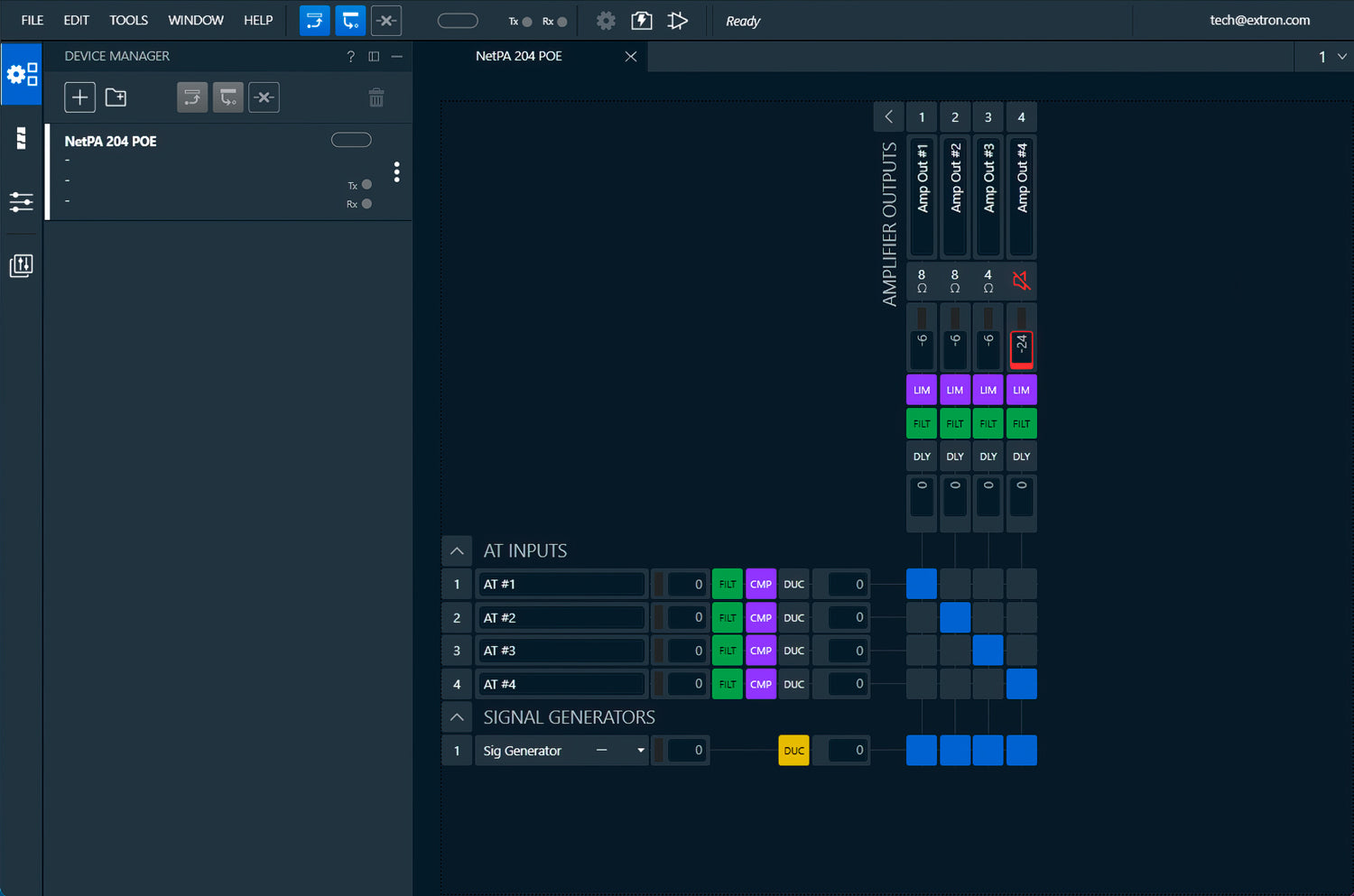Collapse the Amplifier Outputs chevron

click(x=889, y=117)
